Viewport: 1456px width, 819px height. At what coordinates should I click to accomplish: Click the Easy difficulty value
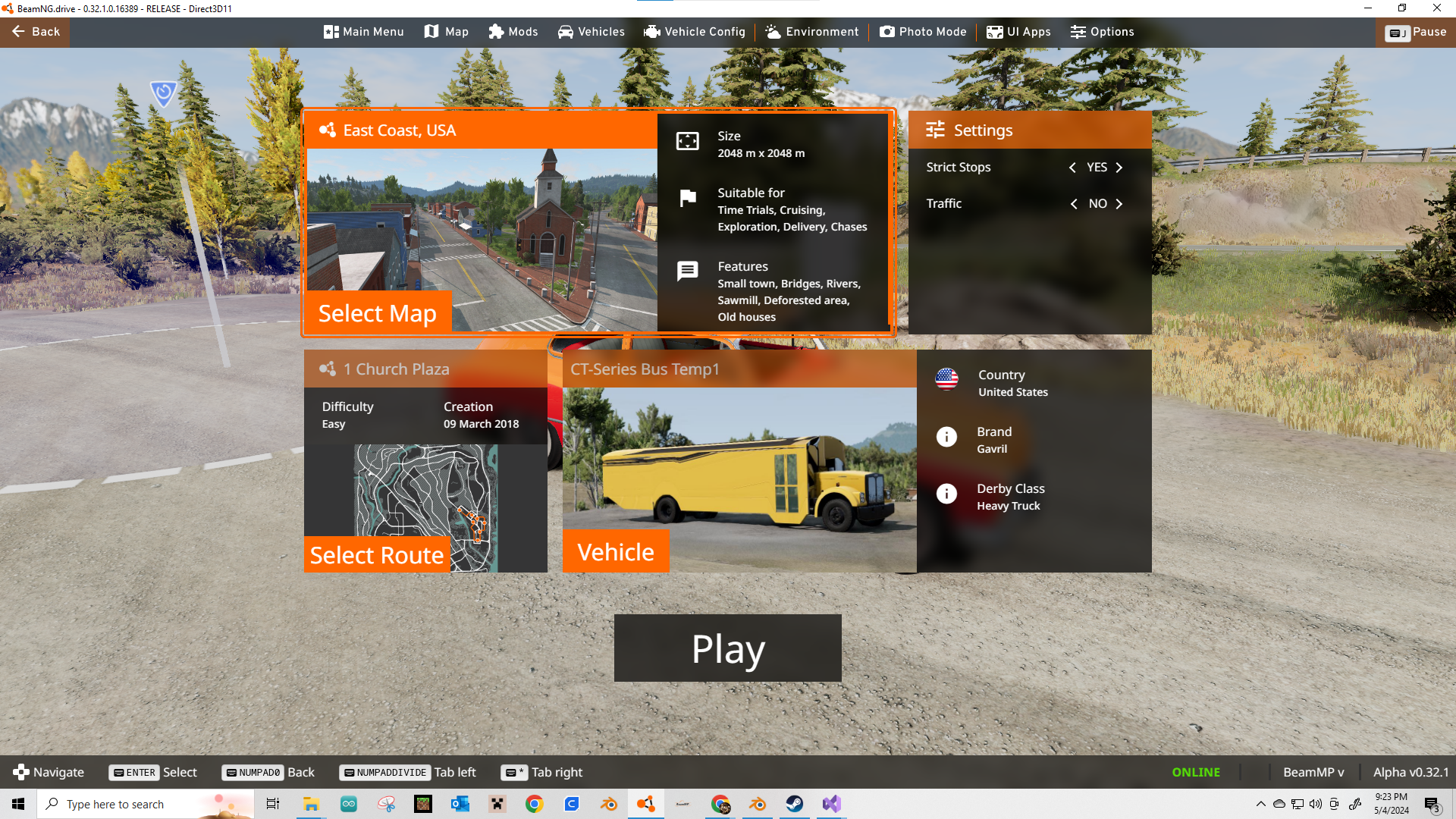tap(334, 424)
